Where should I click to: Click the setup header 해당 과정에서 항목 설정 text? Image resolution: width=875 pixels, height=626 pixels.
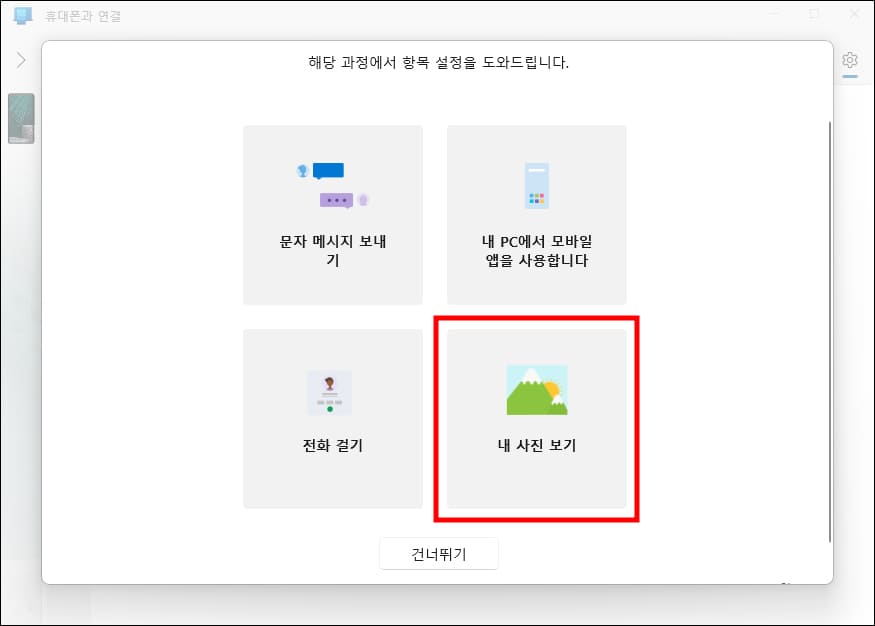[437, 62]
